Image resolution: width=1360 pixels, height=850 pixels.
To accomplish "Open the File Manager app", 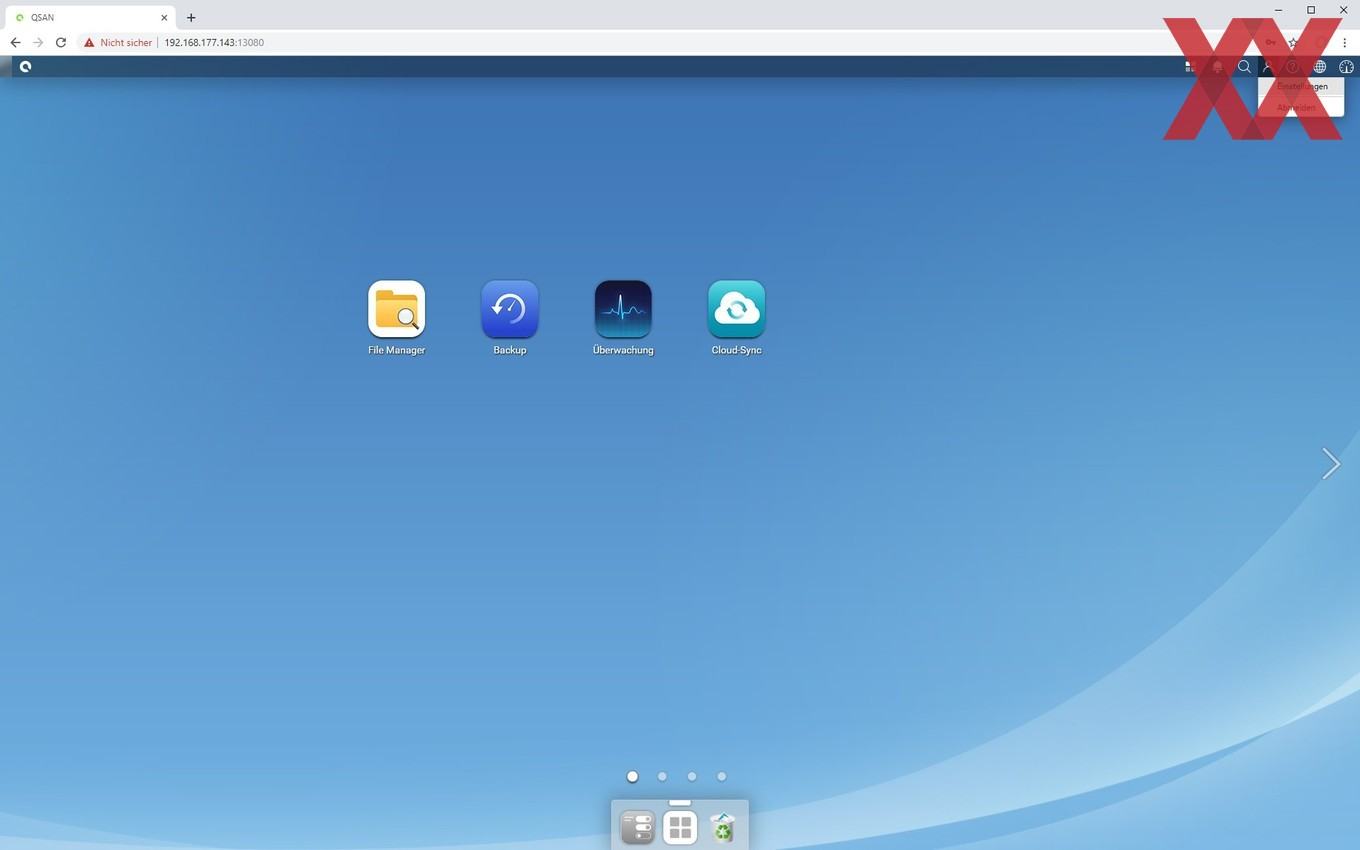I will point(397,309).
